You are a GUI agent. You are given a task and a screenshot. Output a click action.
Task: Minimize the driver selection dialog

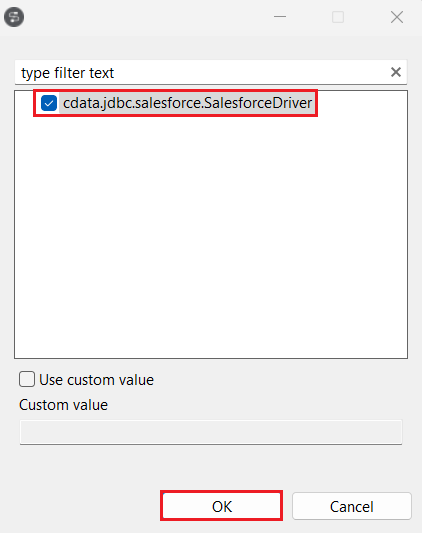pyautogui.click(x=280, y=17)
